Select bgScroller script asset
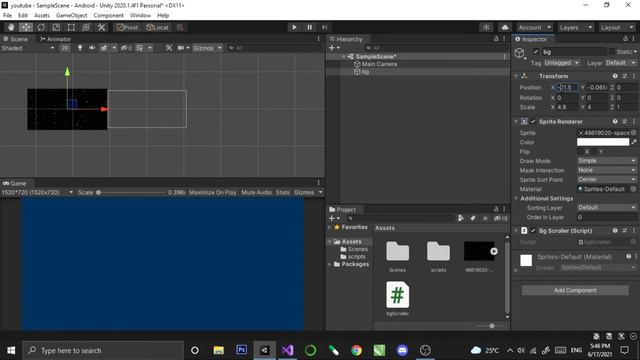The width and height of the screenshot is (640, 360). 398,299
